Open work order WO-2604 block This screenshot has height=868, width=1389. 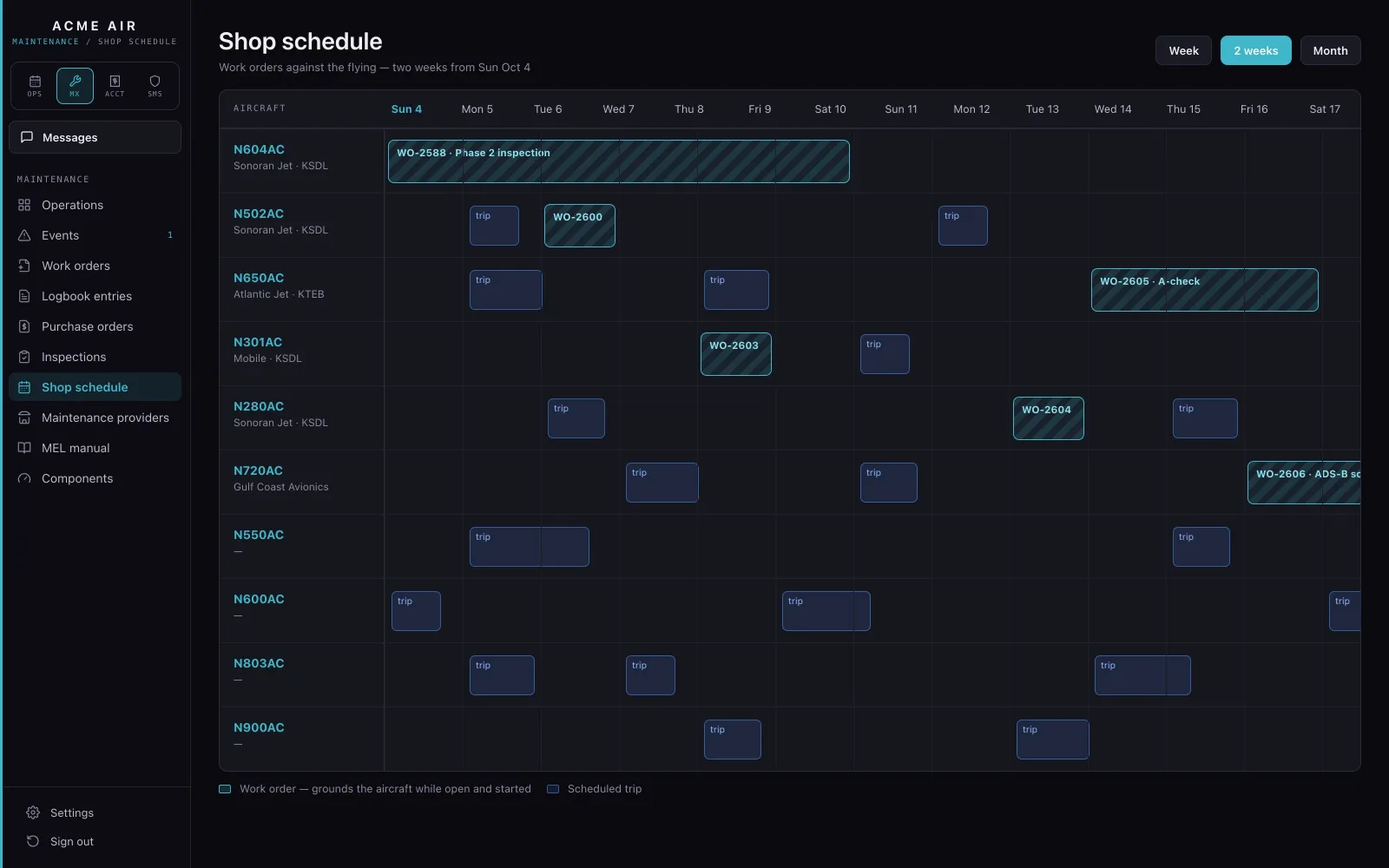1049,418
